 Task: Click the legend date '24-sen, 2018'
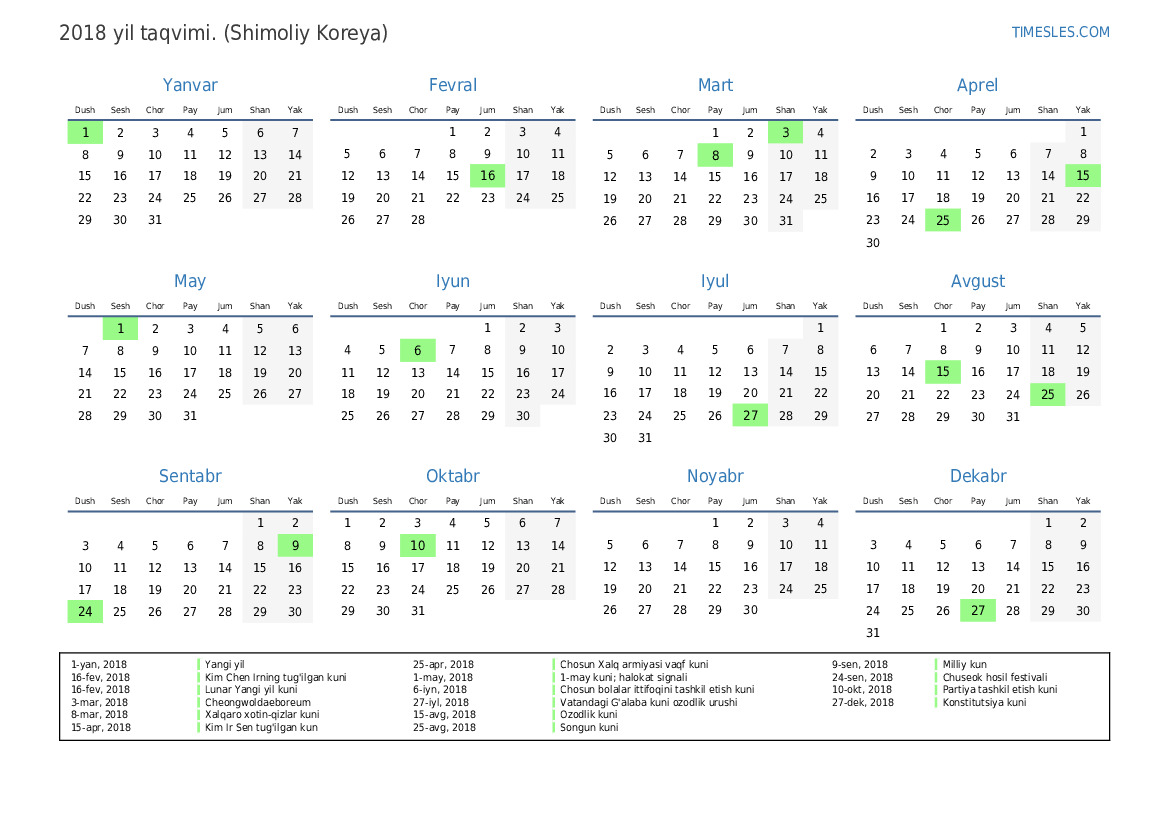click(863, 677)
